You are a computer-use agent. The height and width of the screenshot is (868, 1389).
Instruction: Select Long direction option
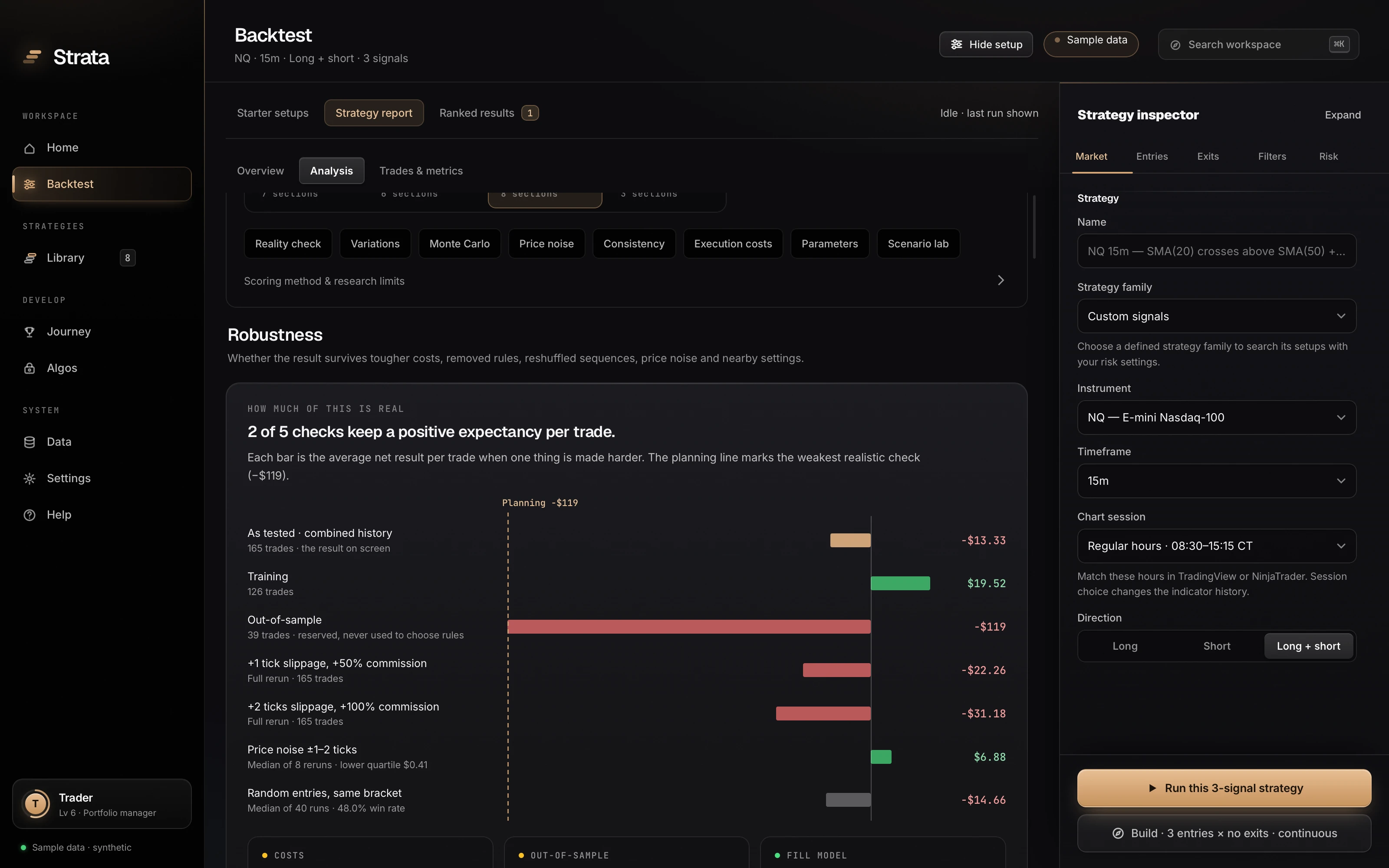(x=1125, y=646)
